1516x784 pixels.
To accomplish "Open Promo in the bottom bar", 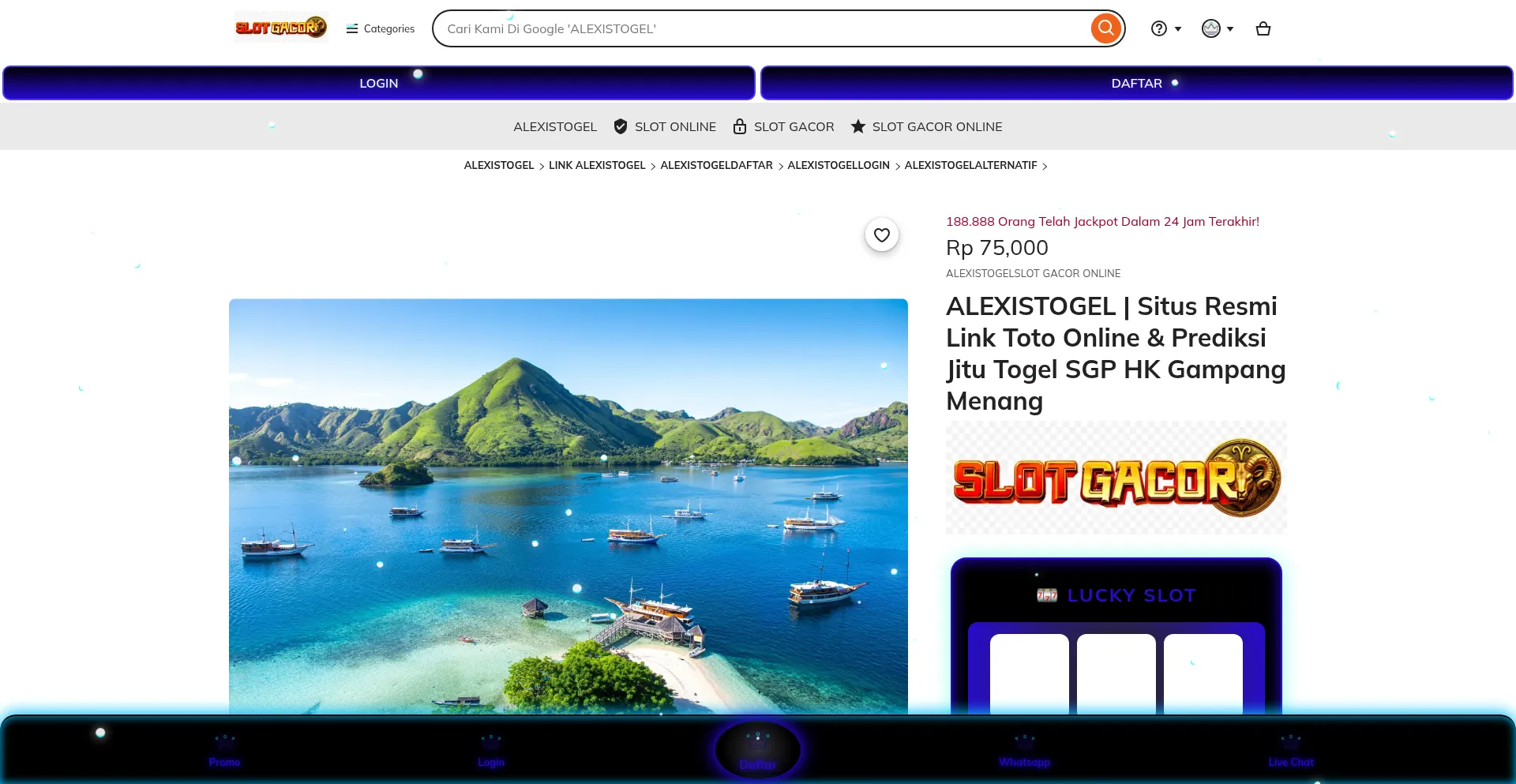I will (x=224, y=751).
